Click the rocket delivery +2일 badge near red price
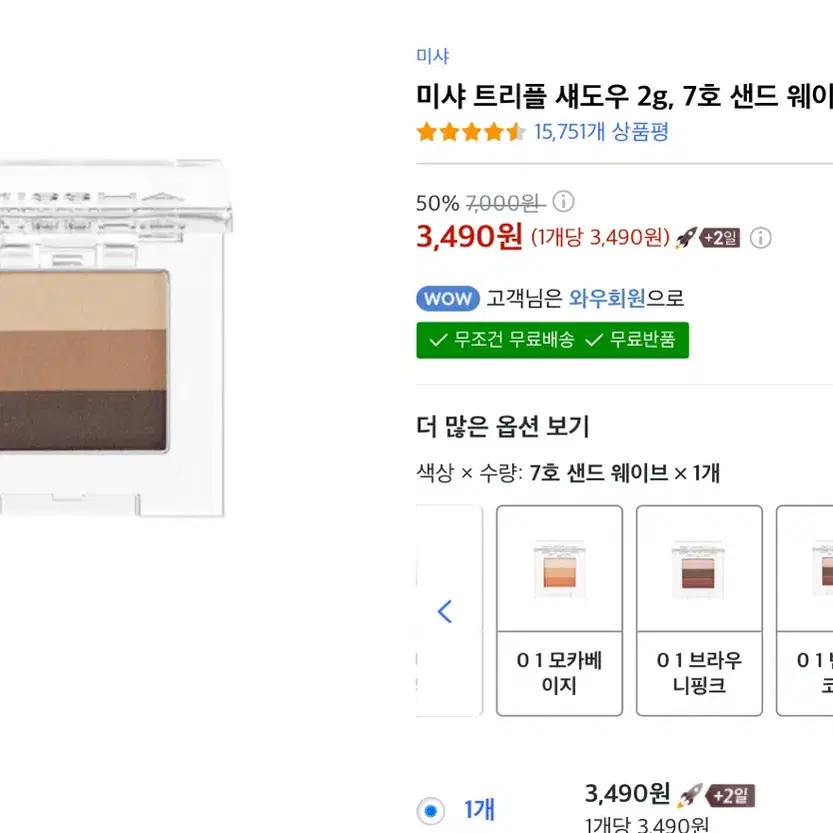The height and width of the screenshot is (833, 833). [x=708, y=237]
